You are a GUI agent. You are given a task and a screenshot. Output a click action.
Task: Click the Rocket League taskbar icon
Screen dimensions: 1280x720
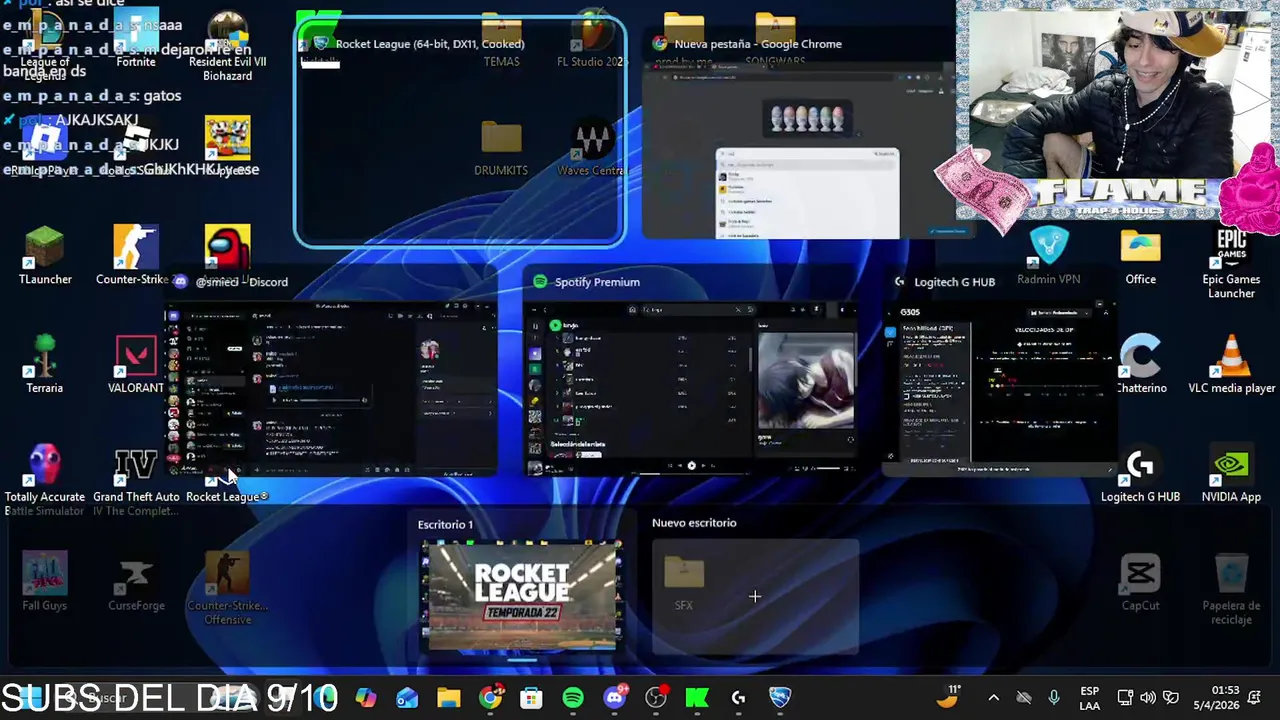pos(780,697)
